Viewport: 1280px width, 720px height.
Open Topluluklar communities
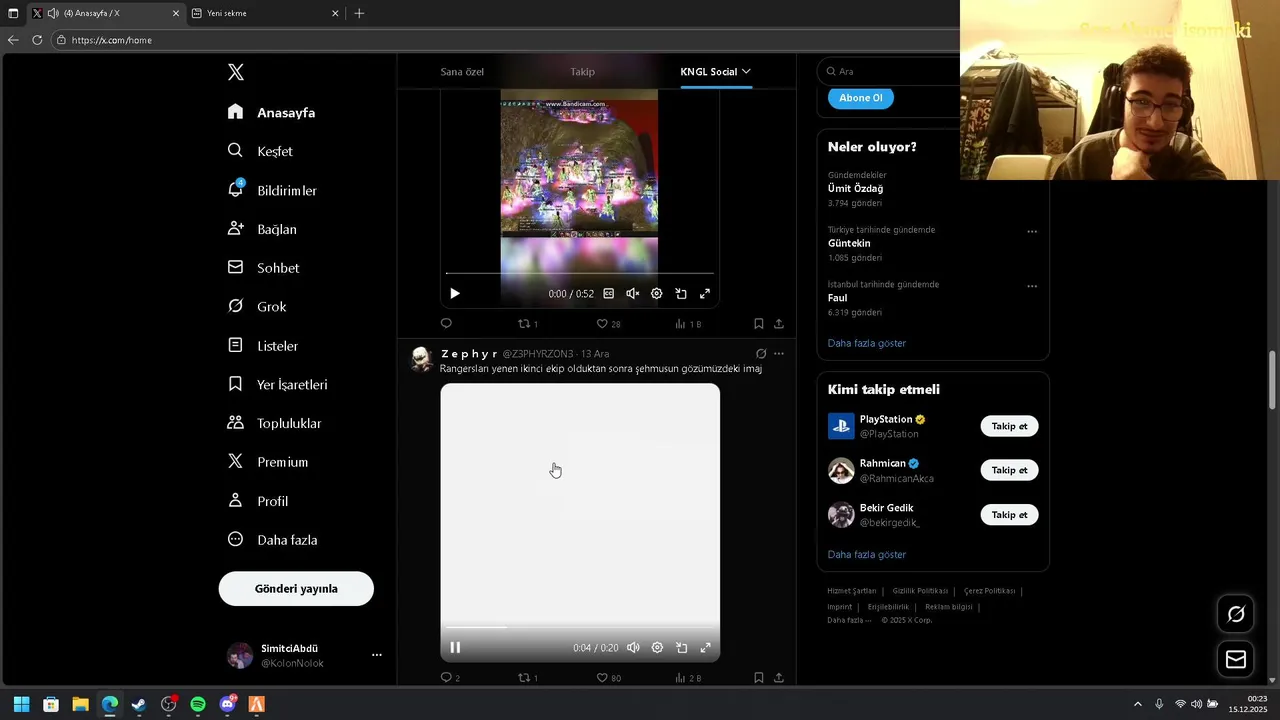(274, 423)
